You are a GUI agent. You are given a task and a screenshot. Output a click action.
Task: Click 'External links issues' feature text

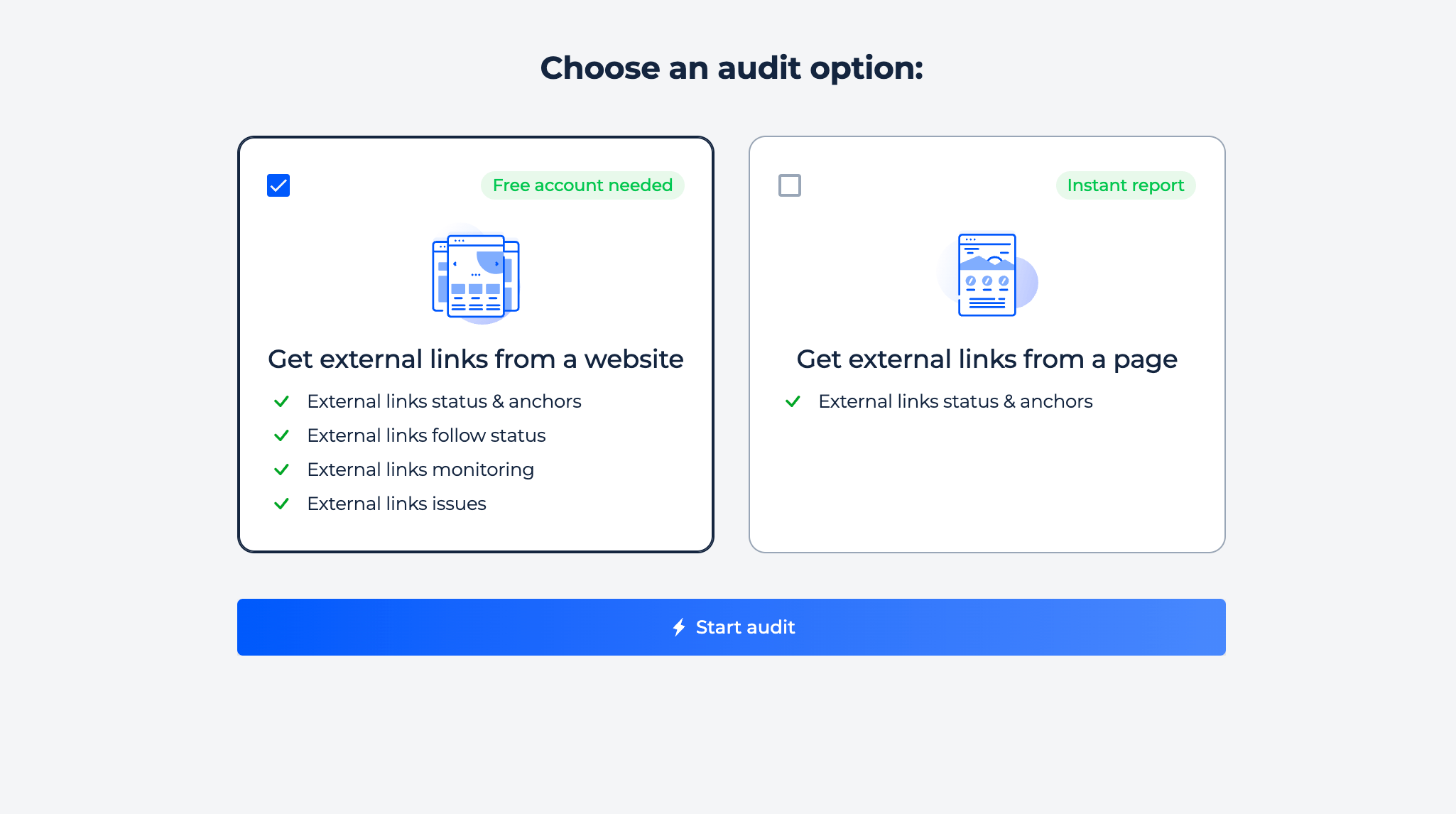pos(396,504)
